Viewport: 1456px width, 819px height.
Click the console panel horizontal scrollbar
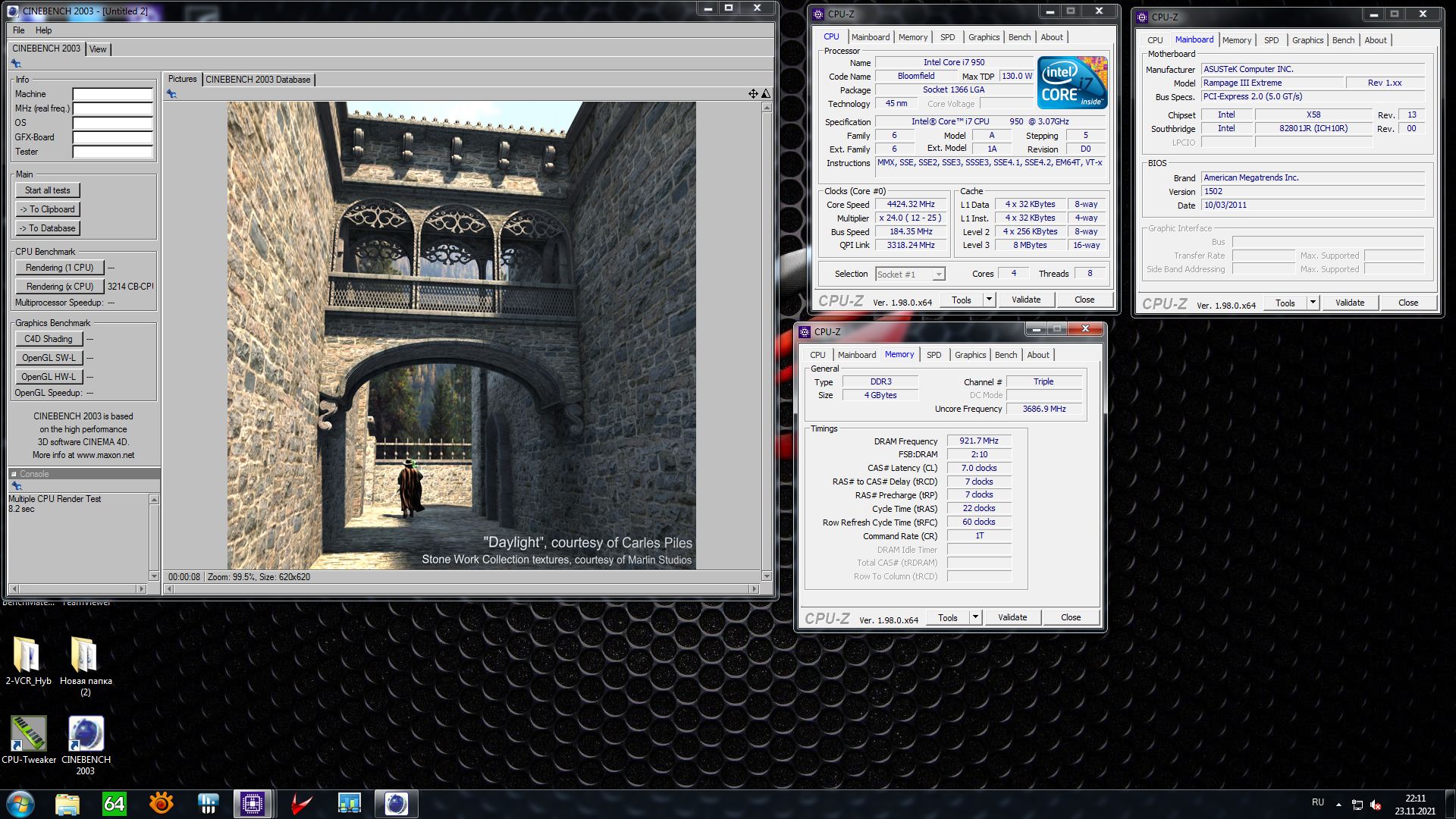pos(77,588)
